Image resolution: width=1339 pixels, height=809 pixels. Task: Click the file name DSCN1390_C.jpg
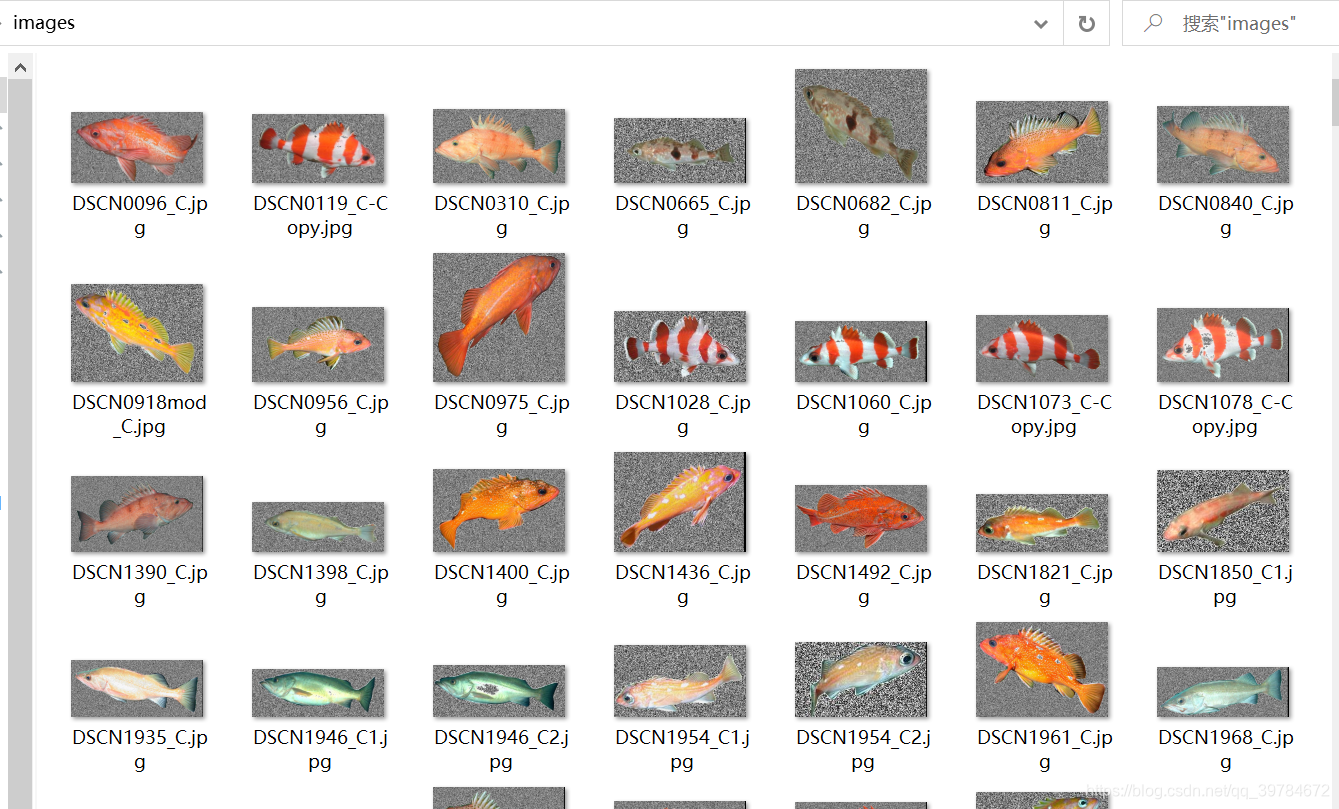point(140,585)
